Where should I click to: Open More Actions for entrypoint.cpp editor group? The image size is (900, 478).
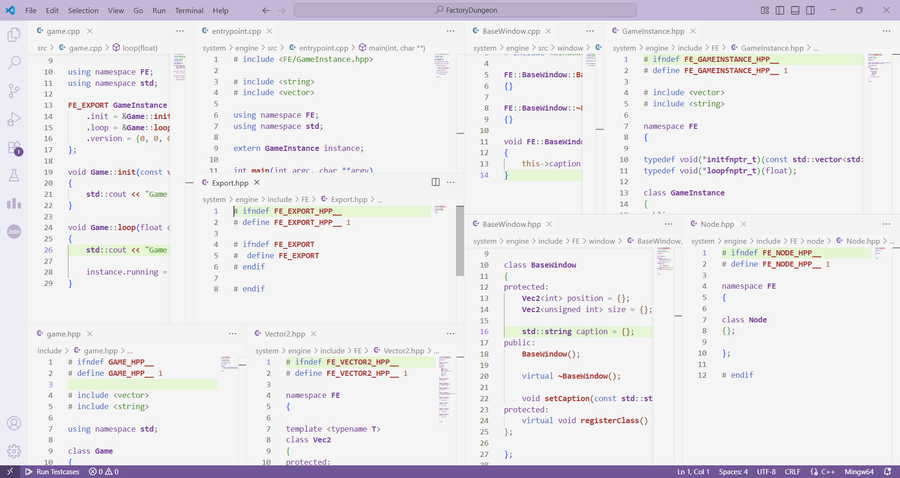[x=451, y=31]
